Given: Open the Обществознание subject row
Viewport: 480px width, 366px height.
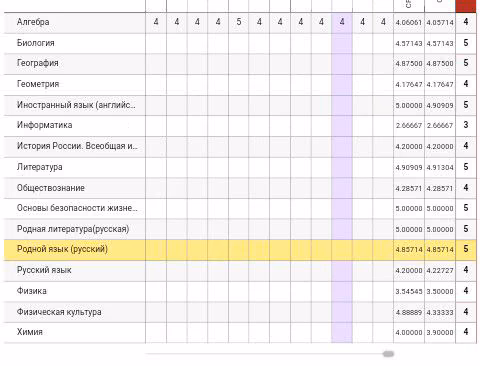Looking at the screenshot, I should tap(240, 188).
